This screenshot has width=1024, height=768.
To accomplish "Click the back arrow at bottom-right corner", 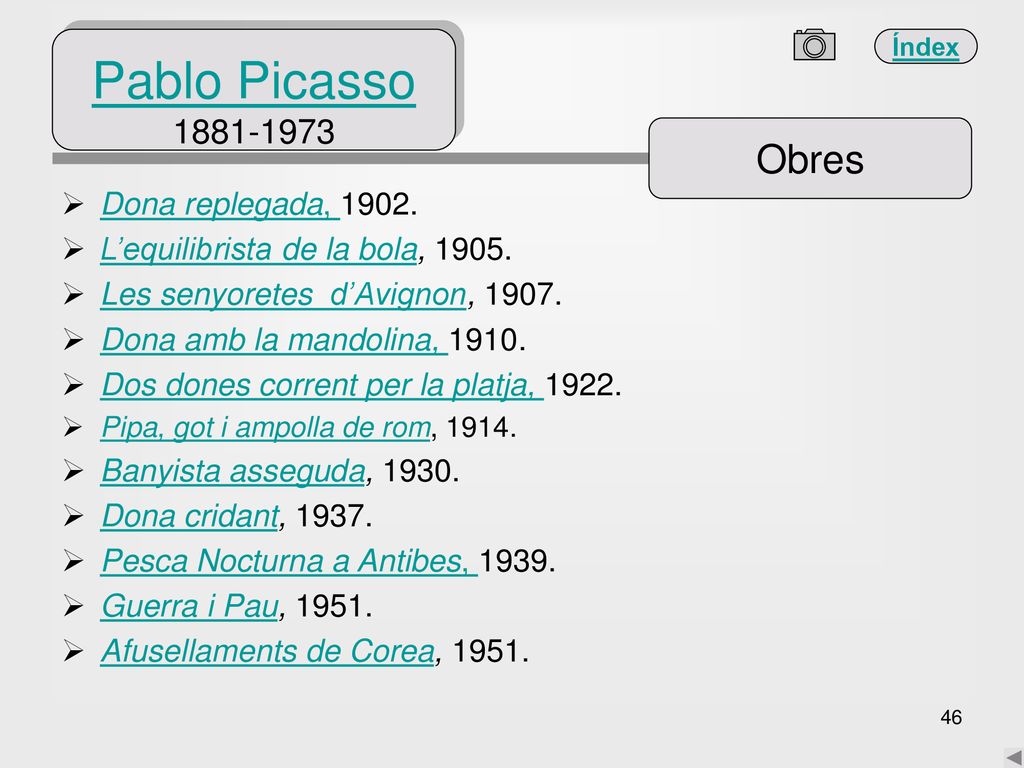I will click(x=1014, y=758).
